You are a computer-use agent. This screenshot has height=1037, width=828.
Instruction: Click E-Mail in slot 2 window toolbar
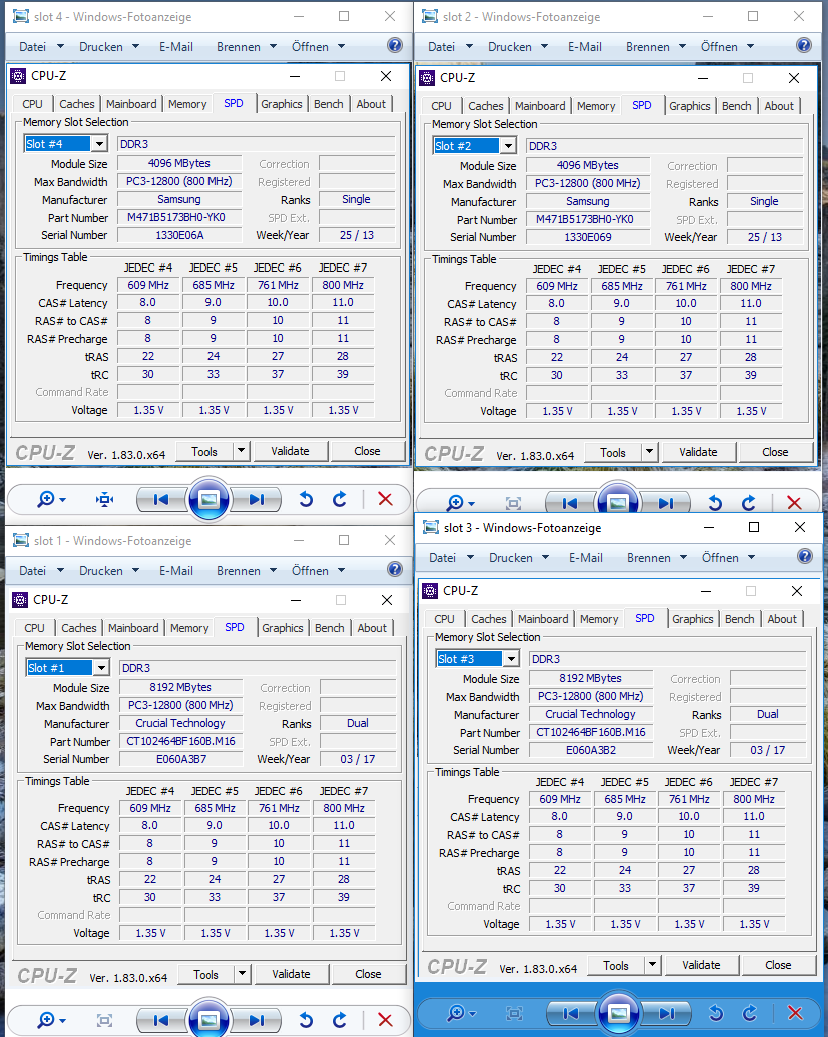pyautogui.click(x=585, y=47)
